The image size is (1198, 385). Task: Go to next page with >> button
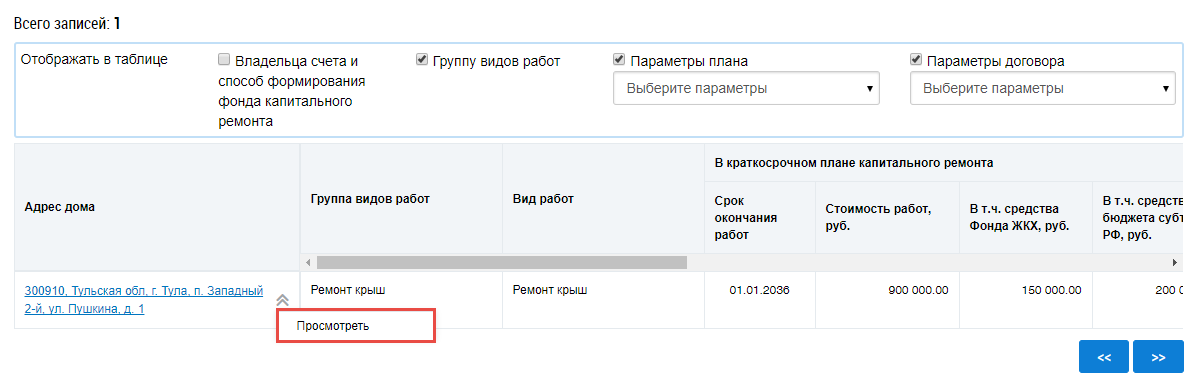tap(1158, 357)
